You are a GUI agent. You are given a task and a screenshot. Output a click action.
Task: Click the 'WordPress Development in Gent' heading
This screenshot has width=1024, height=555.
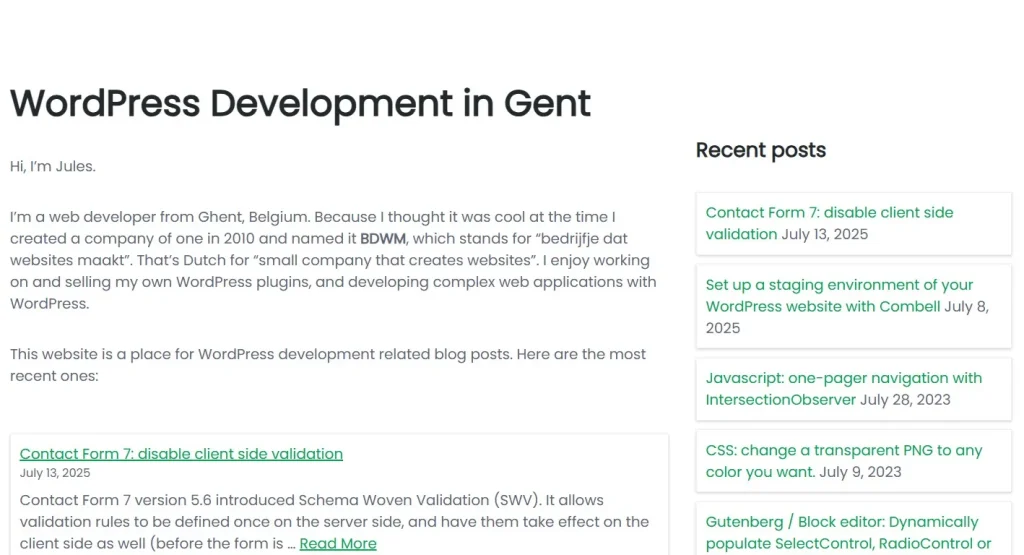(x=300, y=104)
